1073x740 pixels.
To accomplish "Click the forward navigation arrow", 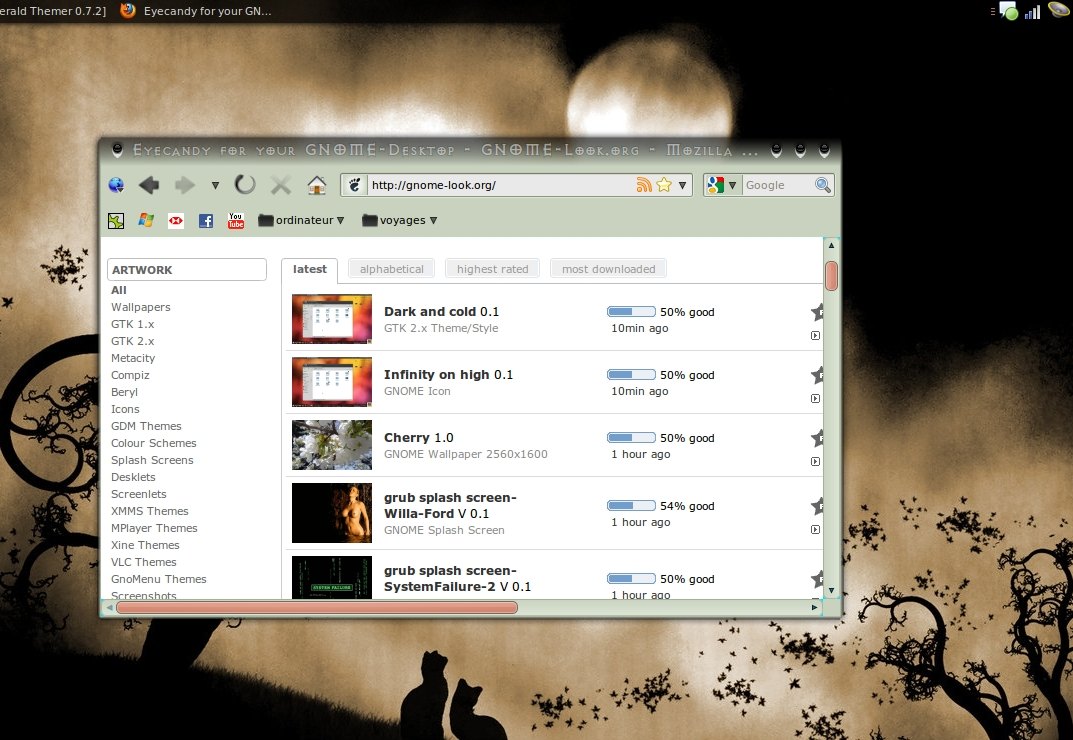I will point(185,185).
